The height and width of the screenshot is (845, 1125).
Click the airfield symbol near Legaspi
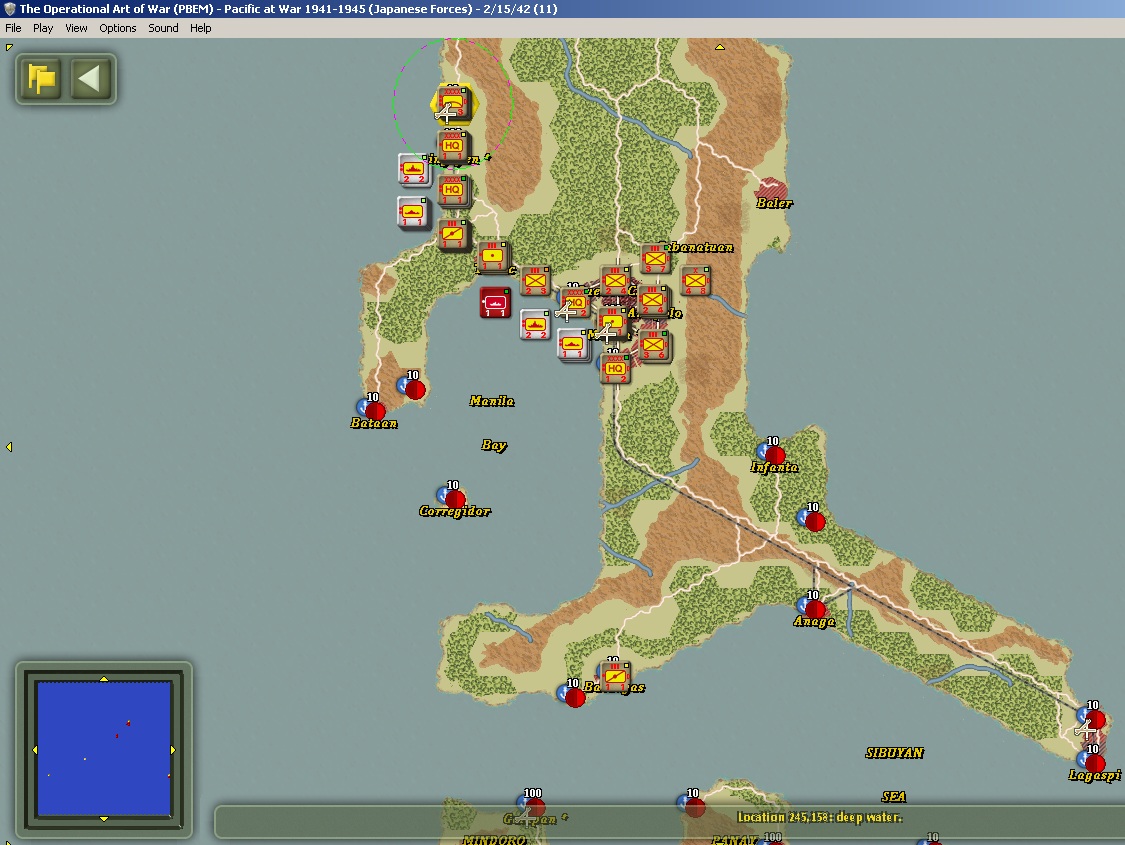[1085, 730]
